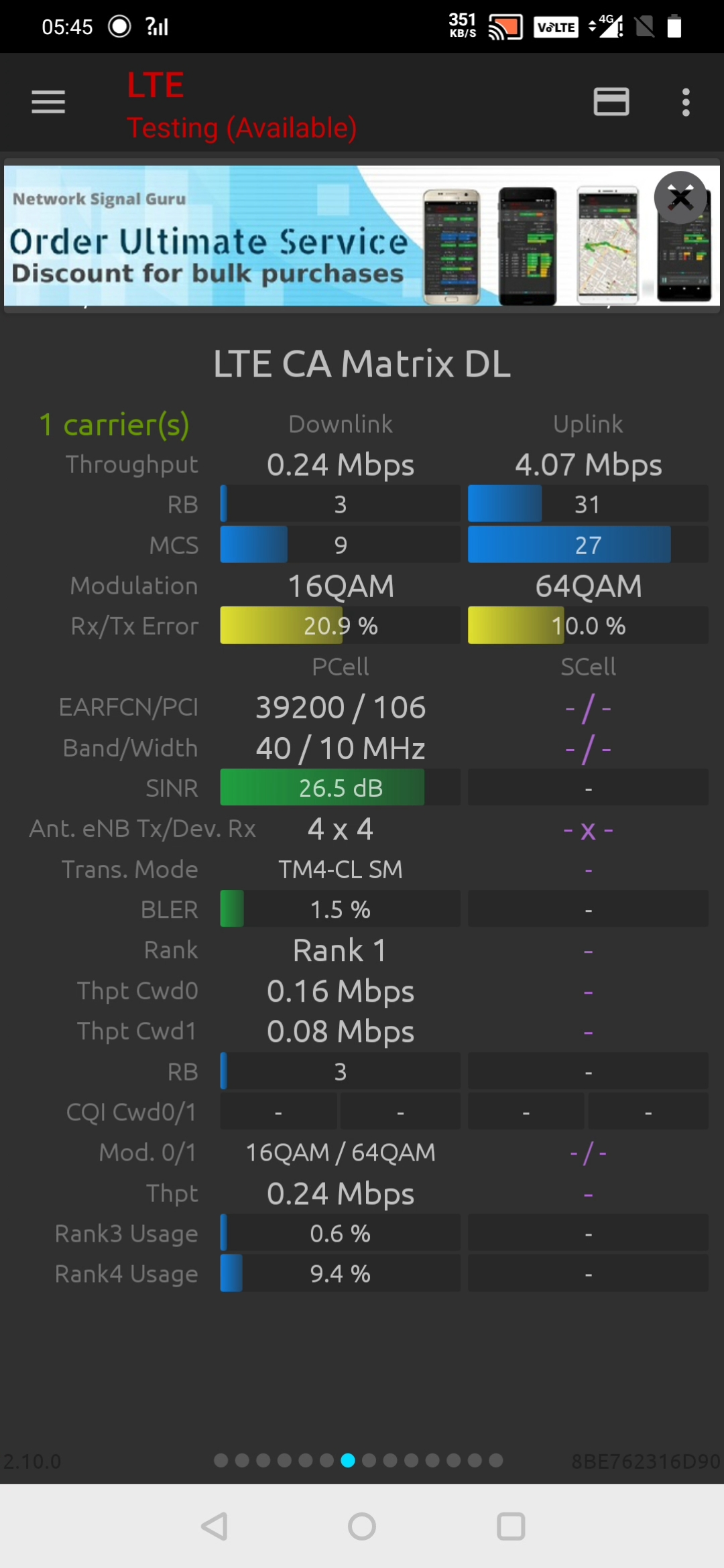The image size is (724, 1568).
Task: Tap the uplink MCS 27 bar
Action: pyautogui.click(x=587, y=545)
